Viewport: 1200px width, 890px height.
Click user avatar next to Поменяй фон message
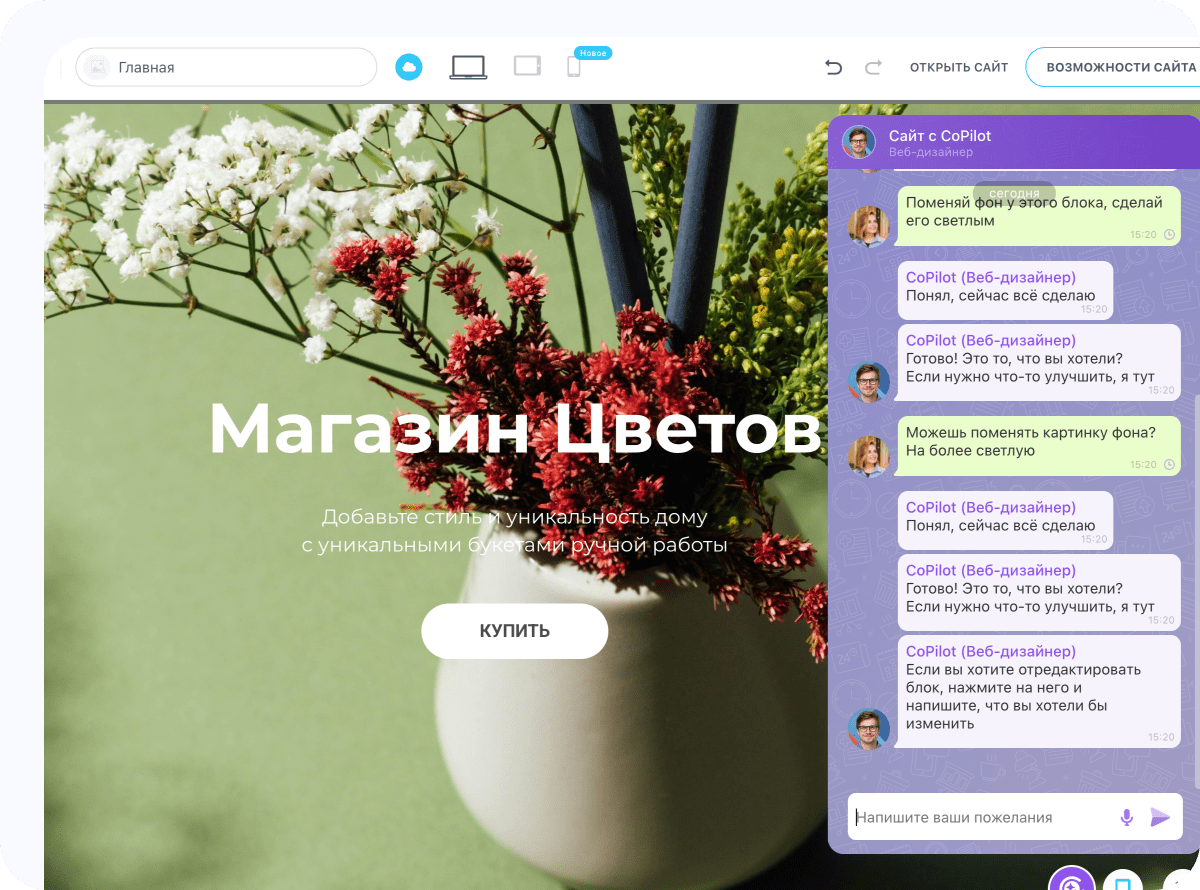coord(869,226)
